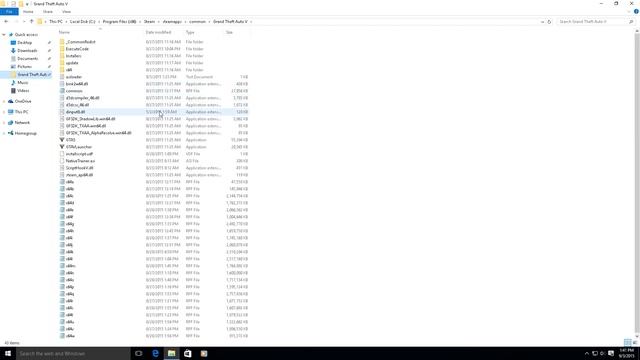Image resolution: width=640 pixels, height=360 pixels.
Task: Open Explorer help icon
Action: click(636, 12)
